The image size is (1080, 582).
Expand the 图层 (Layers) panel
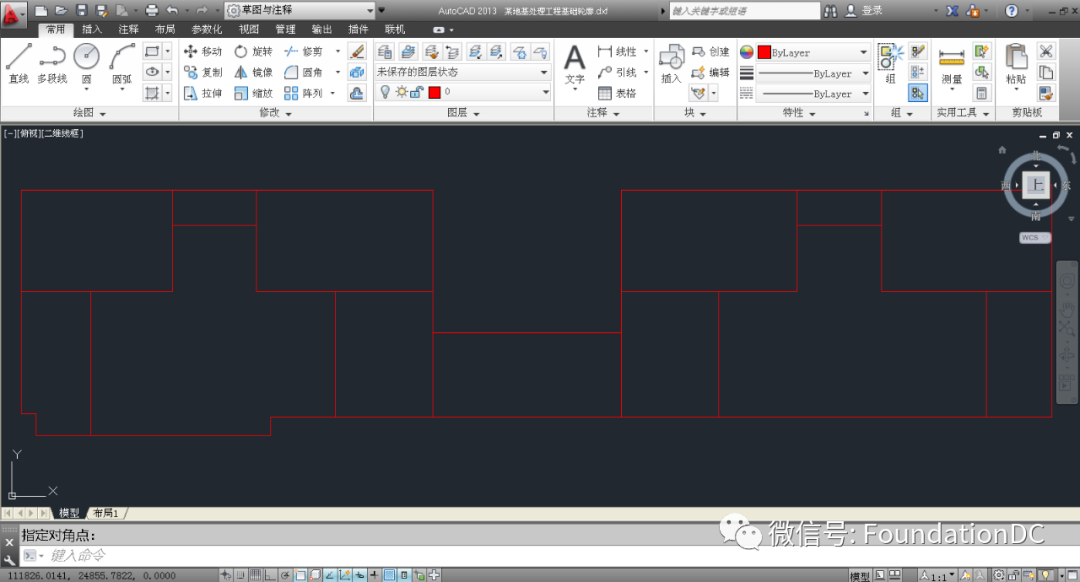[x=464, y=113]
